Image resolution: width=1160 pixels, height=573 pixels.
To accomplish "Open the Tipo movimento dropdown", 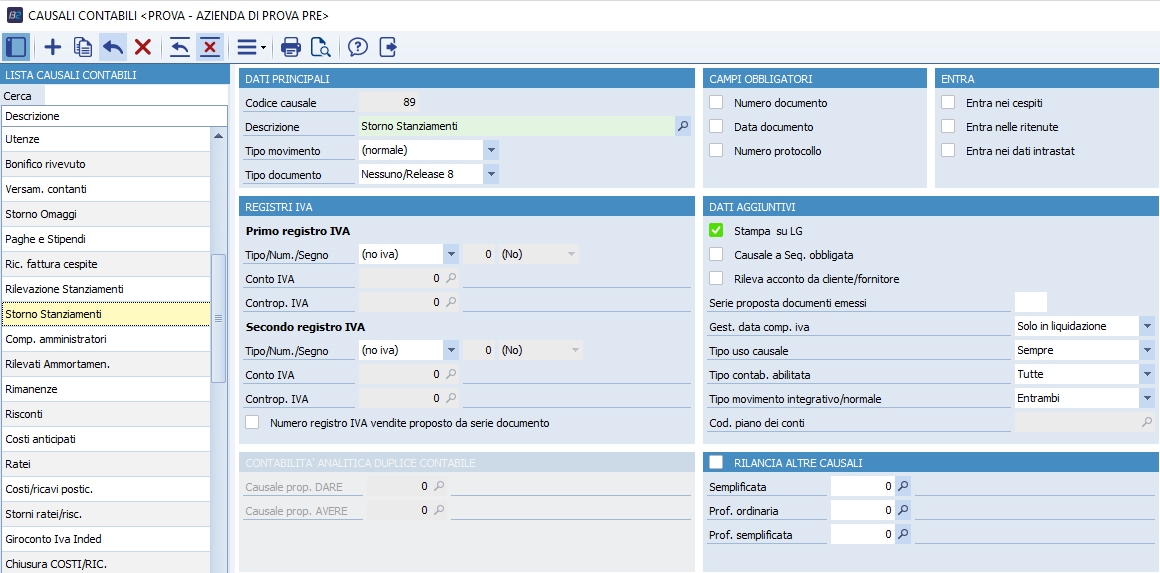I will coord(491,150).
